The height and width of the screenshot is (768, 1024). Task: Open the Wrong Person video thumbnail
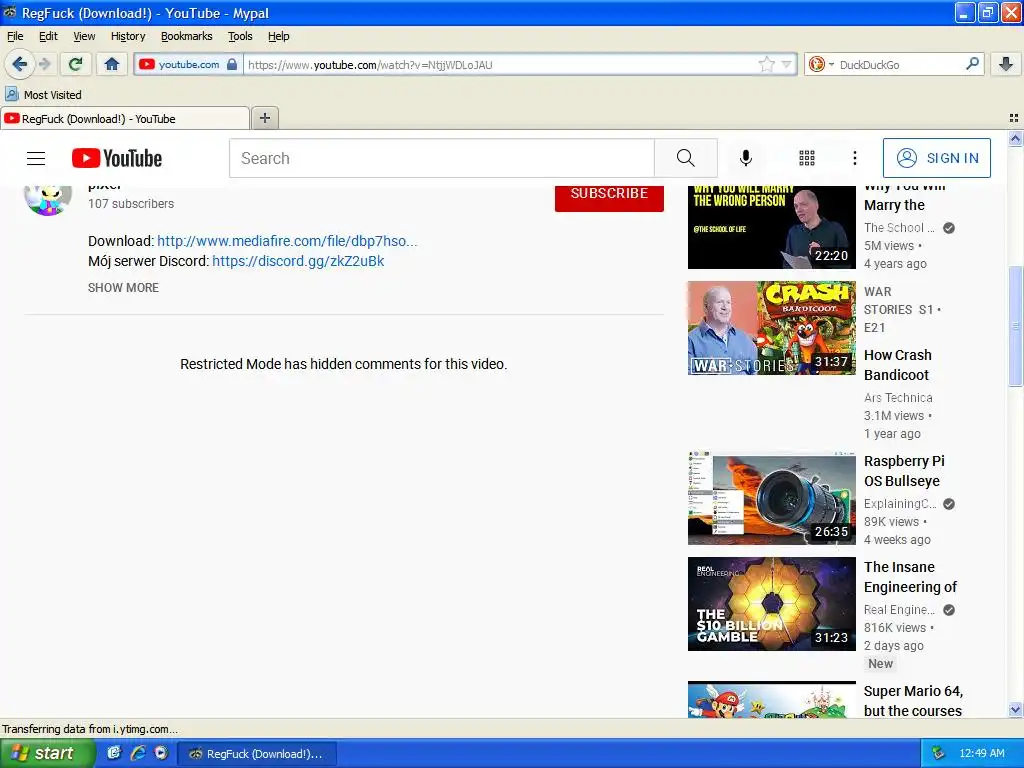(771, 227)
